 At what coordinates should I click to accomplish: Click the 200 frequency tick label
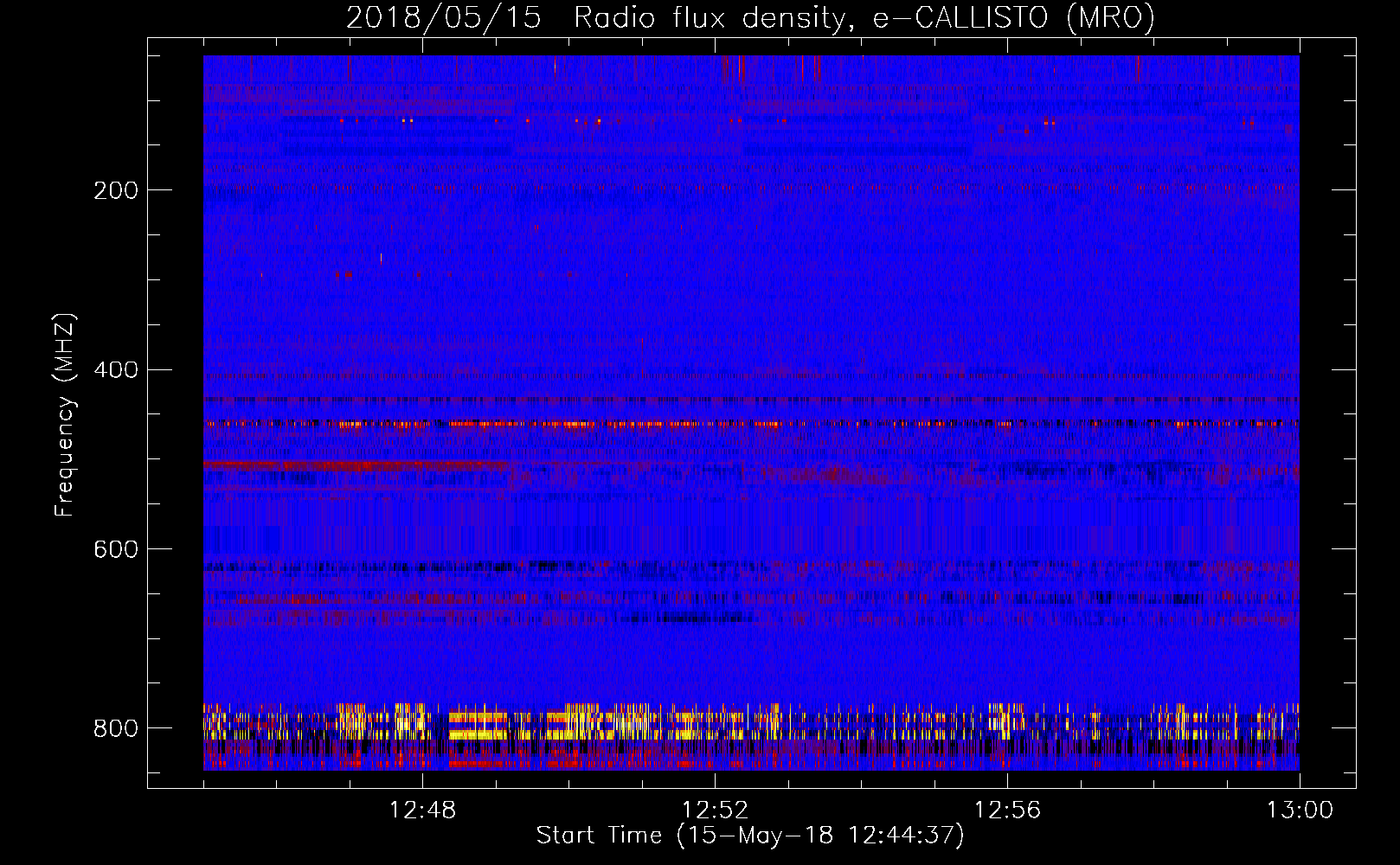[x=116, y=190]
